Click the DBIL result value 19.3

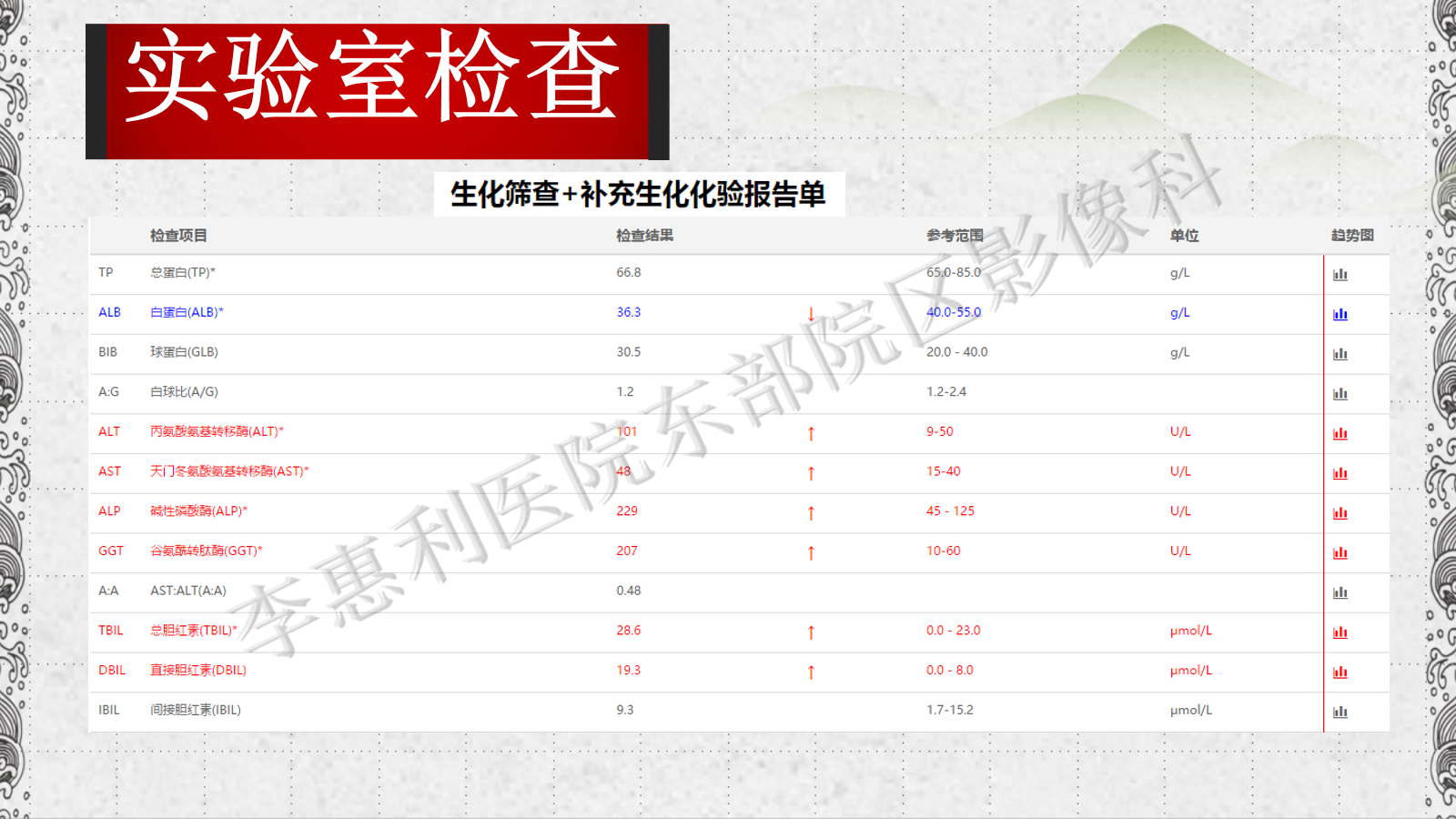point(629,670)
